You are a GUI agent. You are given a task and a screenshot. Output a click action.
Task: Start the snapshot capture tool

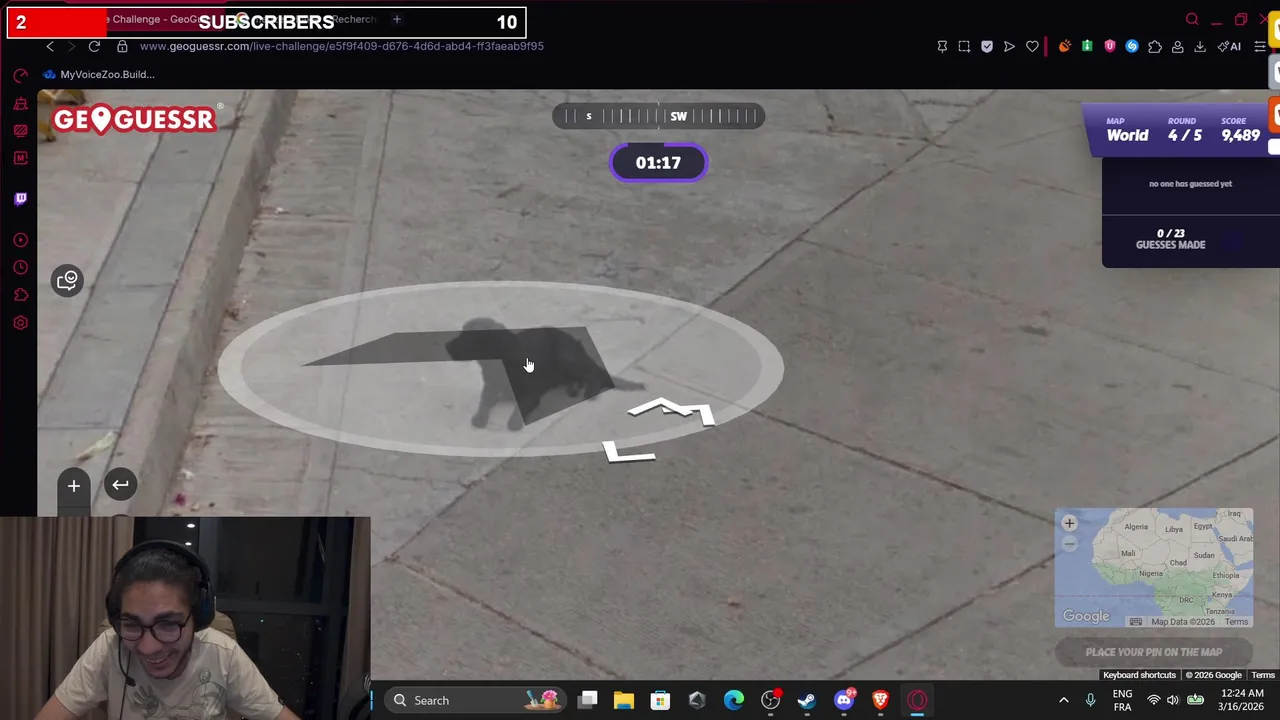point(964,46)
